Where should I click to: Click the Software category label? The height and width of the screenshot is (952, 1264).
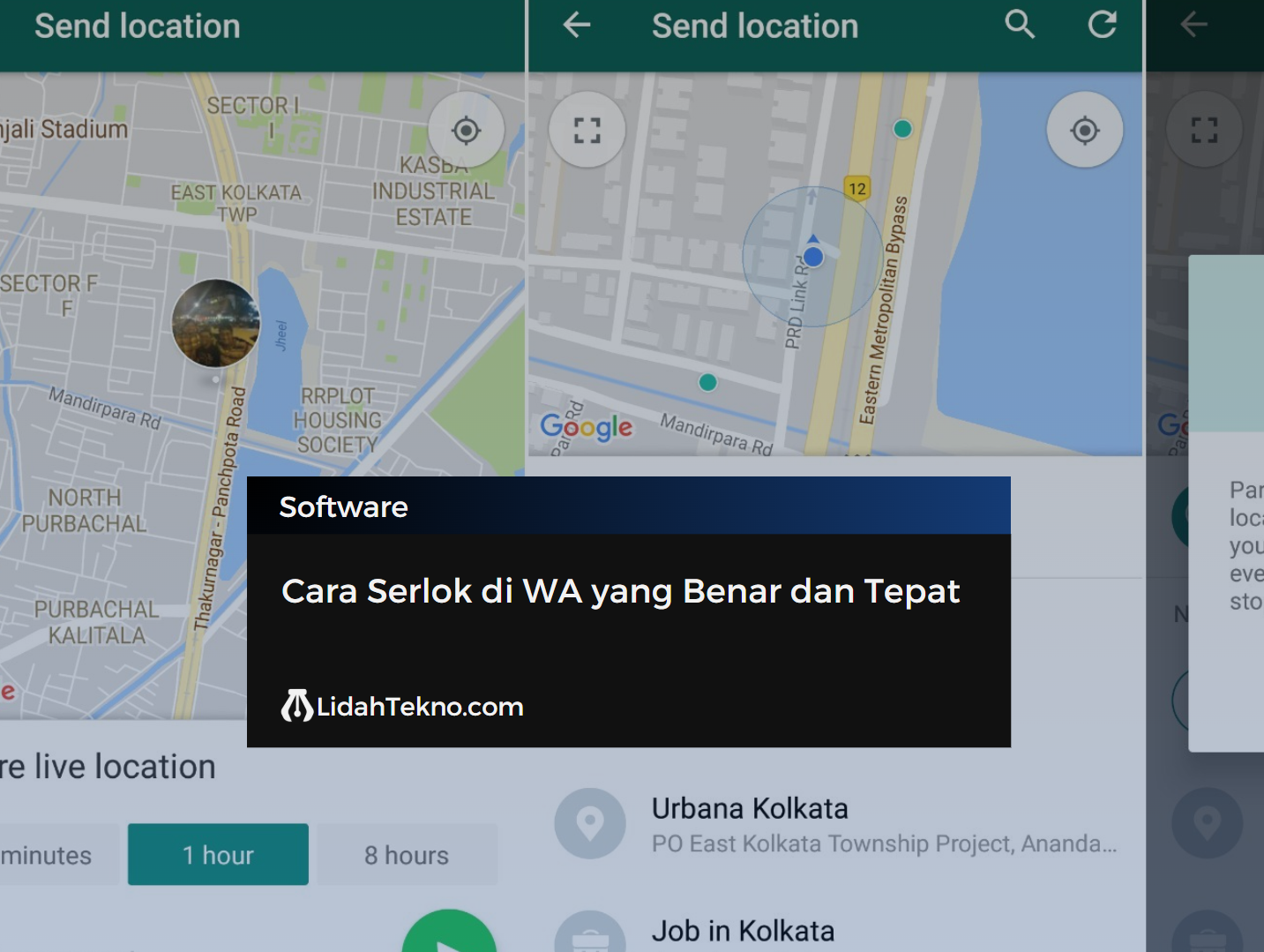coord(344,506)
